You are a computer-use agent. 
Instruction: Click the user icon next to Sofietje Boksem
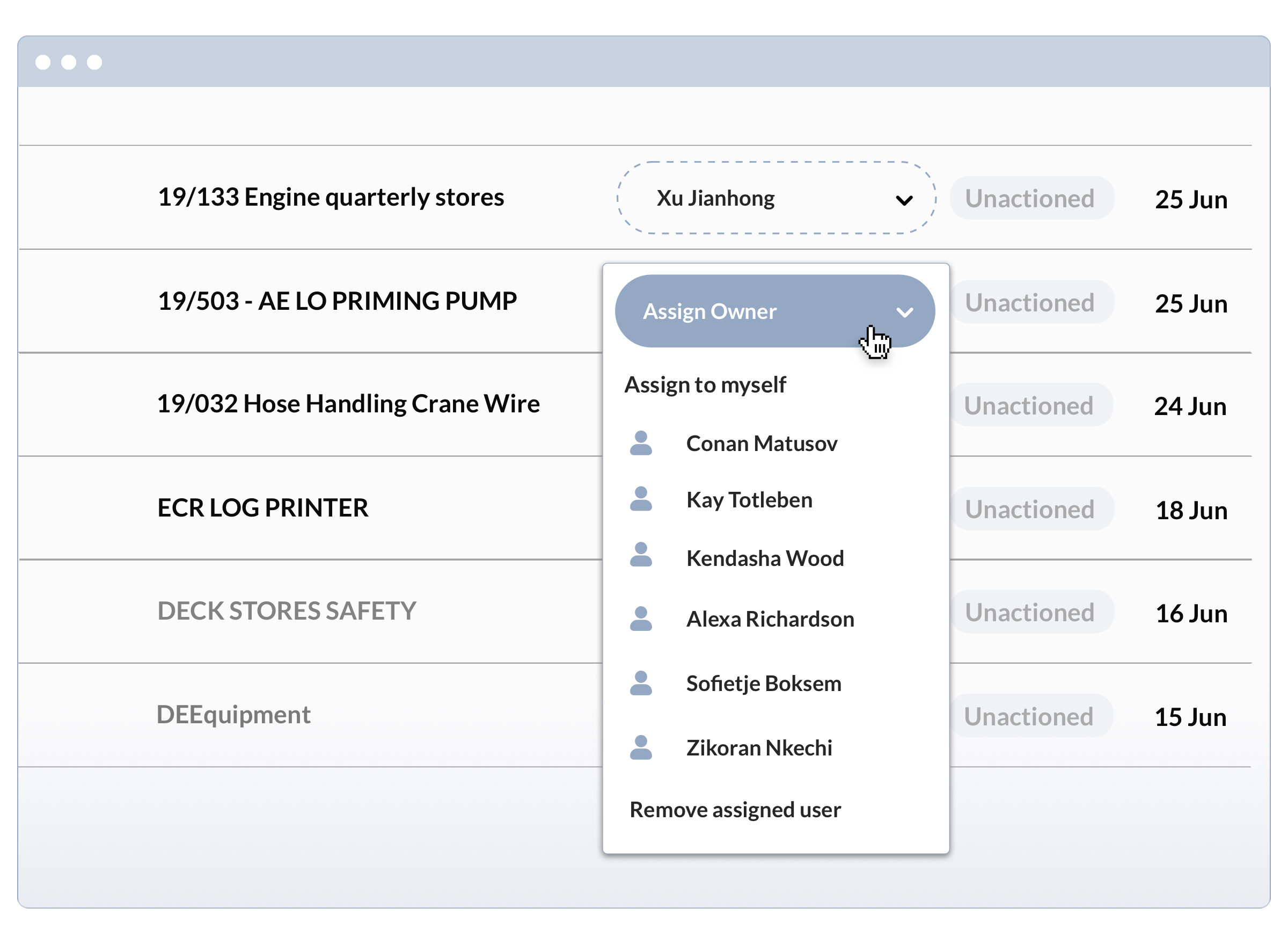(641, 684)
